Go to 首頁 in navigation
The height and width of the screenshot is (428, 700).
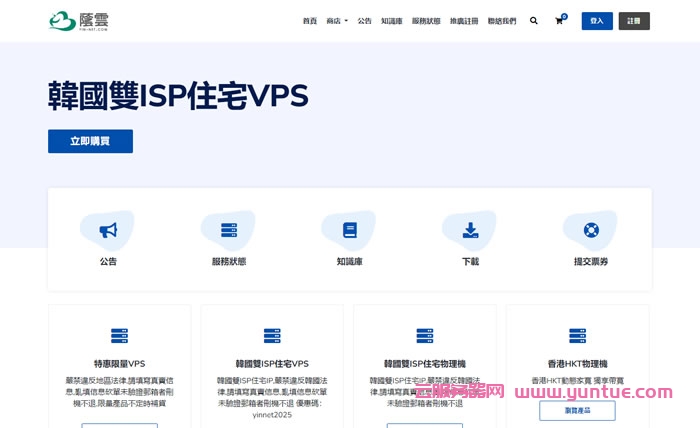[x=310, y=21]
